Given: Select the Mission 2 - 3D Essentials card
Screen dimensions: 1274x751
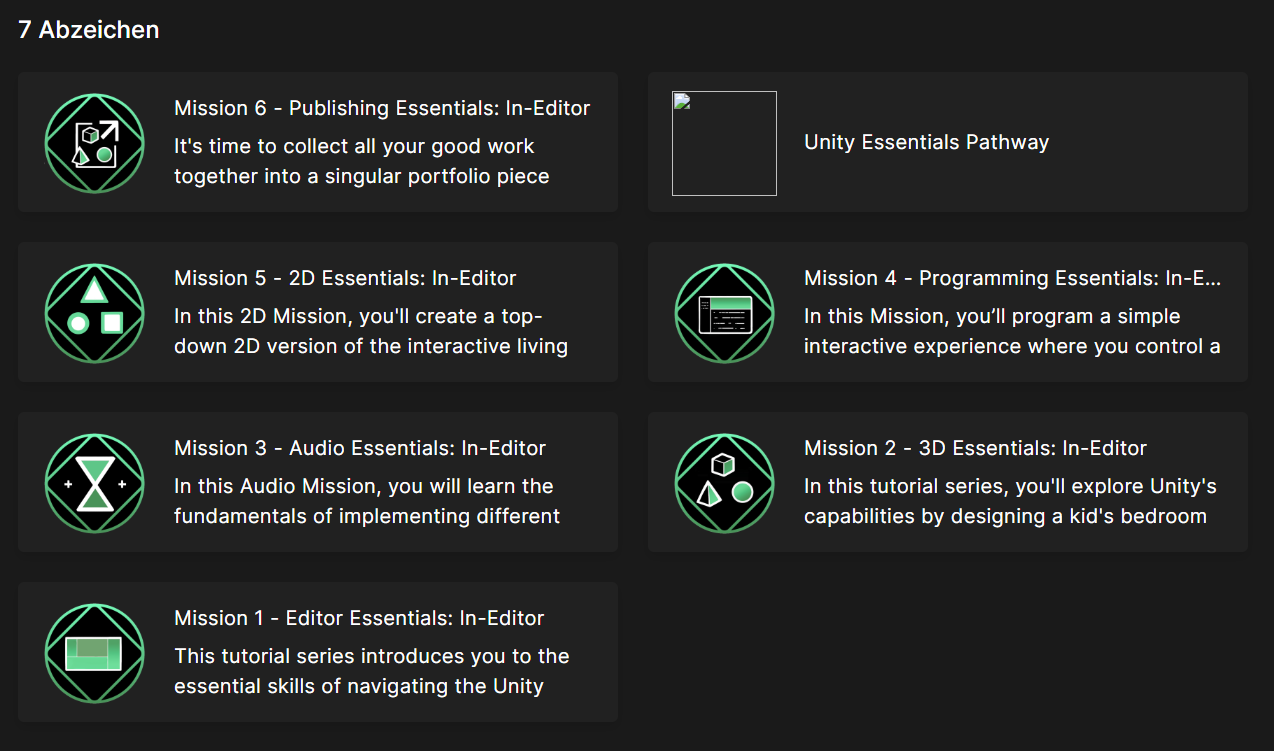Looking at the screenshot, I should tap(948, 482).
